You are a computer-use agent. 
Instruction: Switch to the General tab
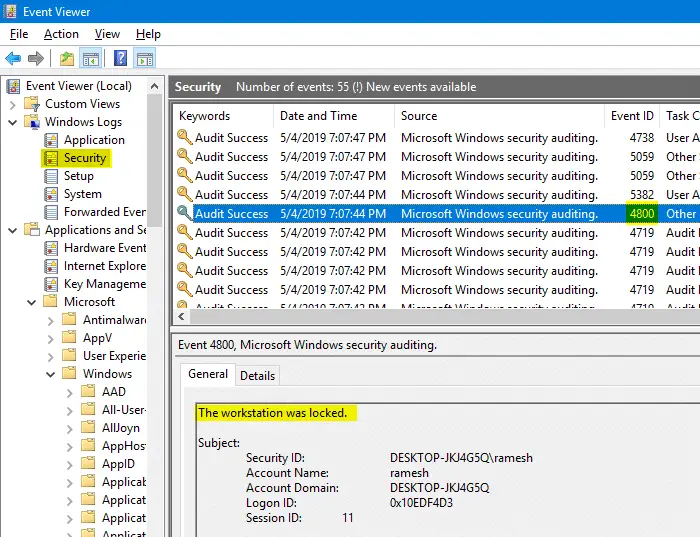[x=208, y=374]
